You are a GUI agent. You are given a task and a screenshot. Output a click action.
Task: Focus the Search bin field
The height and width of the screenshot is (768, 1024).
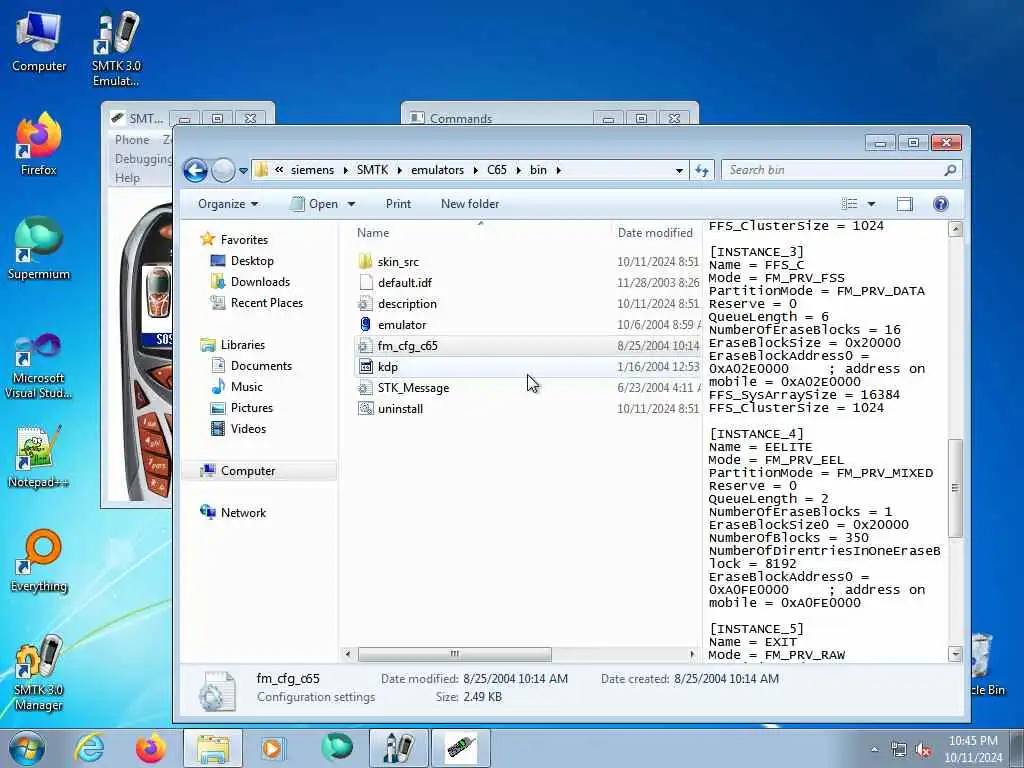[841, 170]
